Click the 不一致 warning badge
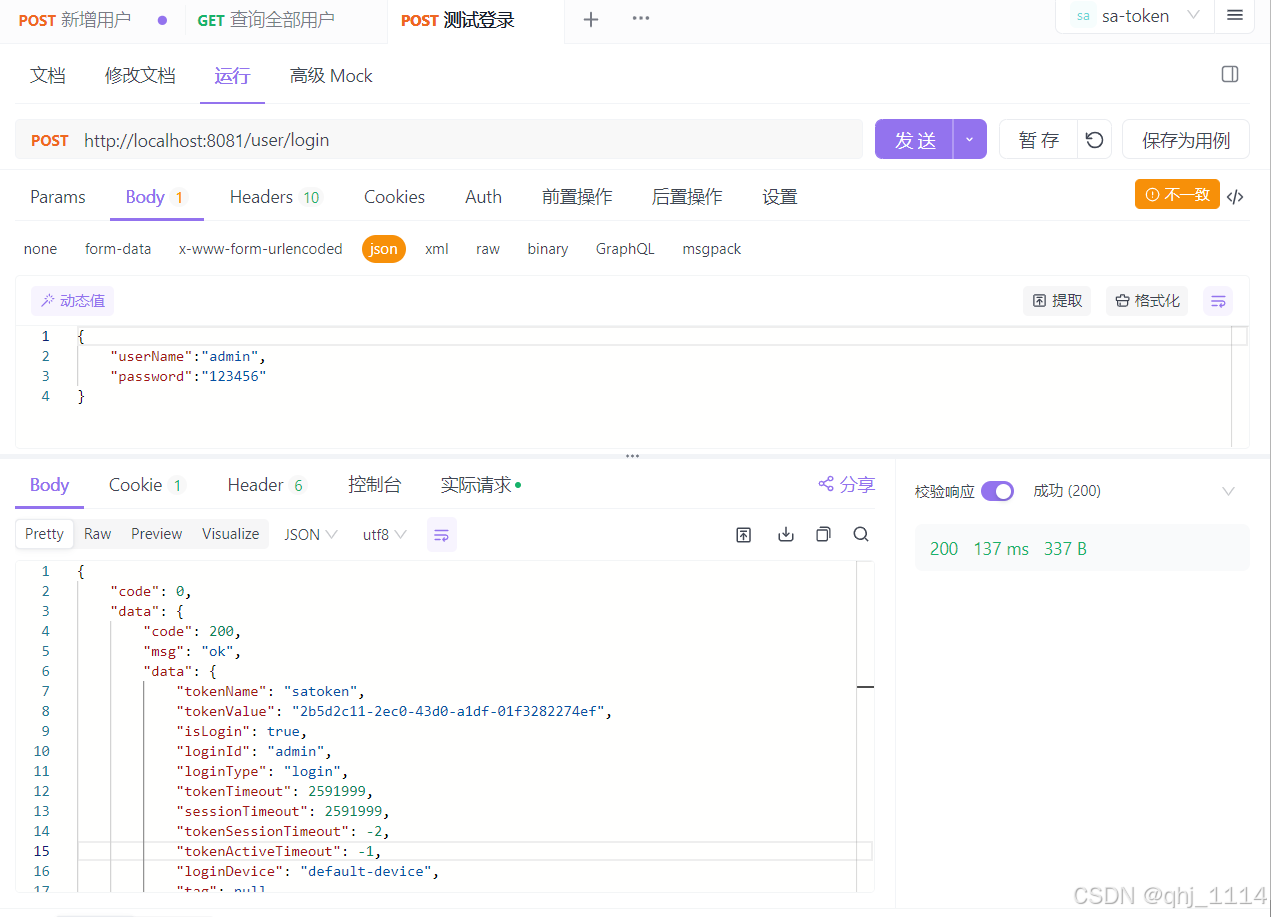Image resolution: width=1271 pixels, height=917 pixels. click(1177, 194)
